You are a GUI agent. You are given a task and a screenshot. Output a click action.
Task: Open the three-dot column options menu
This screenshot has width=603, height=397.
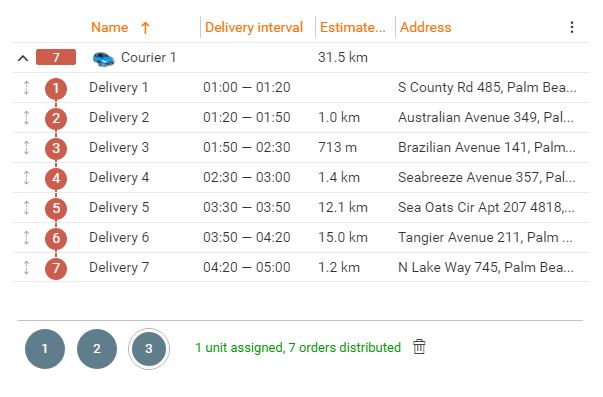tap(572, 27)
